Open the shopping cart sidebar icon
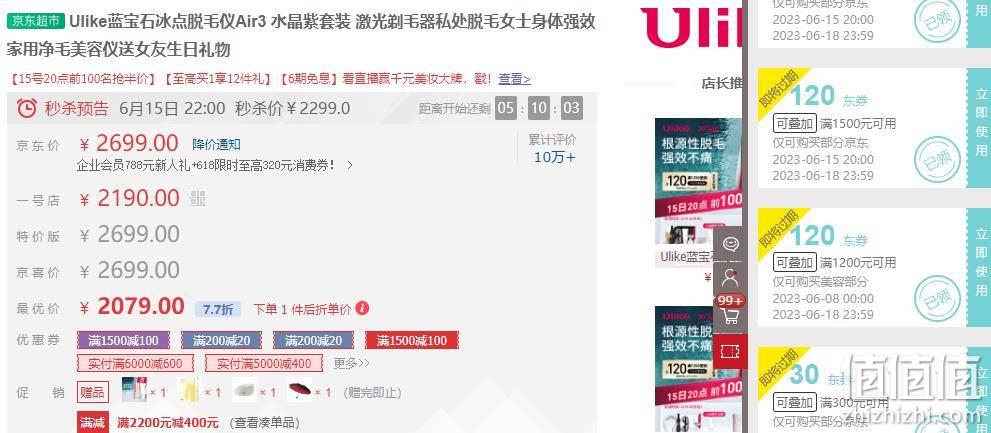This screenshot has width=991, height=433. [x=730, y=315]
